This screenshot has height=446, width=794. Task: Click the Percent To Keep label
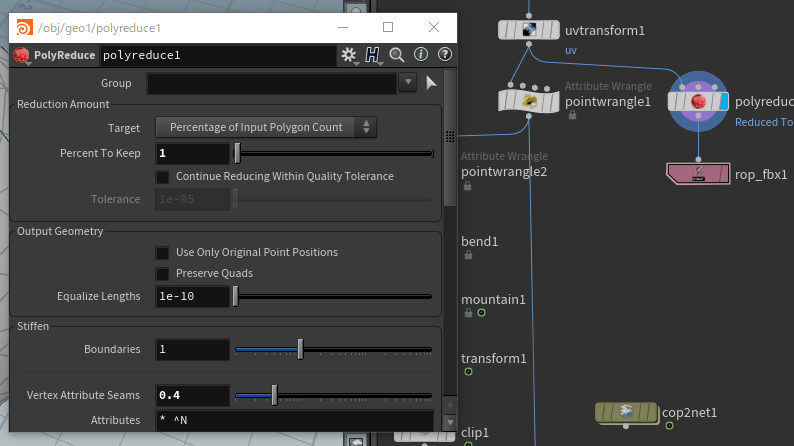point(100,153)
